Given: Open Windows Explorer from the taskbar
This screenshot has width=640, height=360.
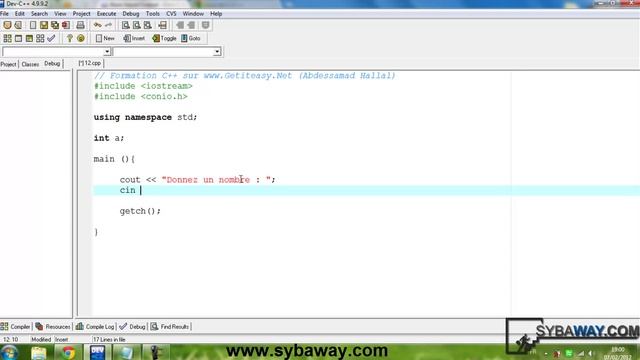Looking at the screenshot, I should [x=39, y=352].
